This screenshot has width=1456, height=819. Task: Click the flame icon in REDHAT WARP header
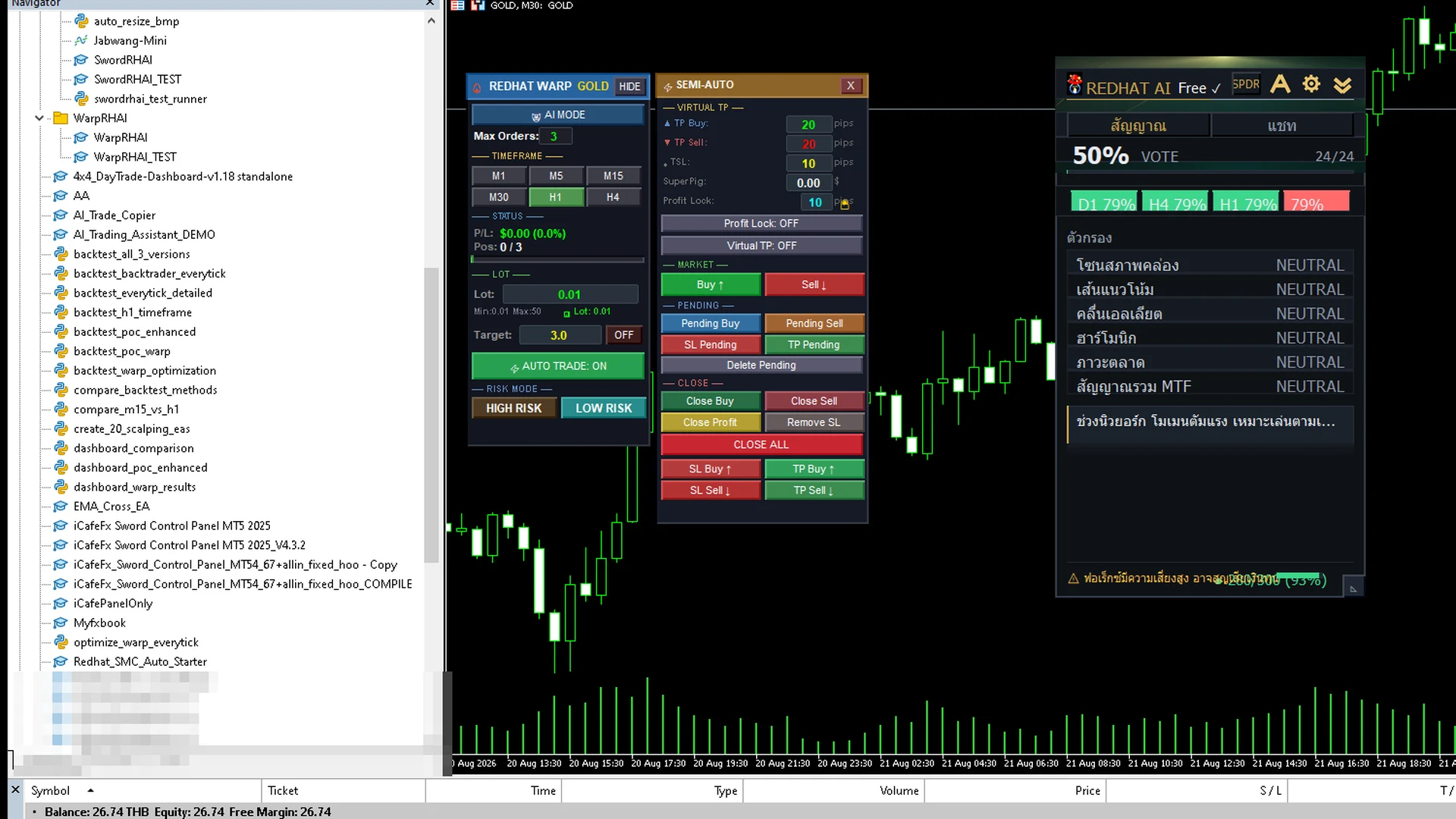pos(477,87)
